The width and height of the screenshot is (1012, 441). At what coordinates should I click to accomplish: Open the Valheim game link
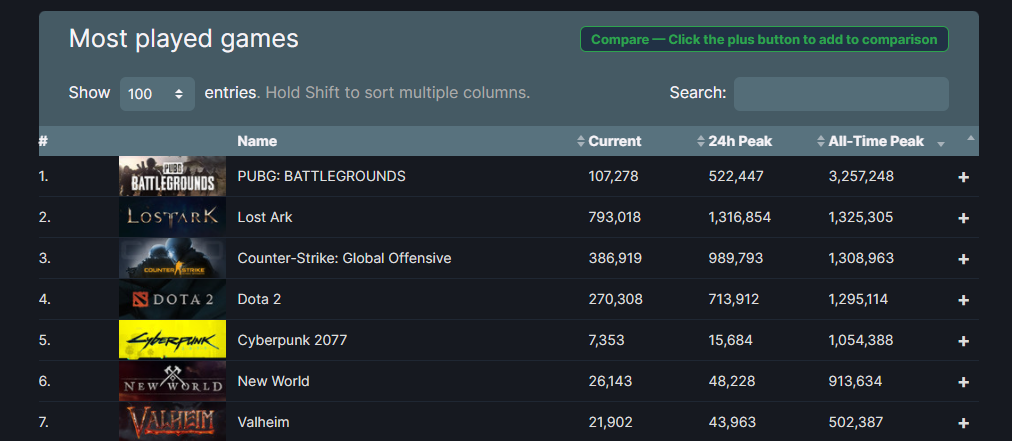point(263,422)
